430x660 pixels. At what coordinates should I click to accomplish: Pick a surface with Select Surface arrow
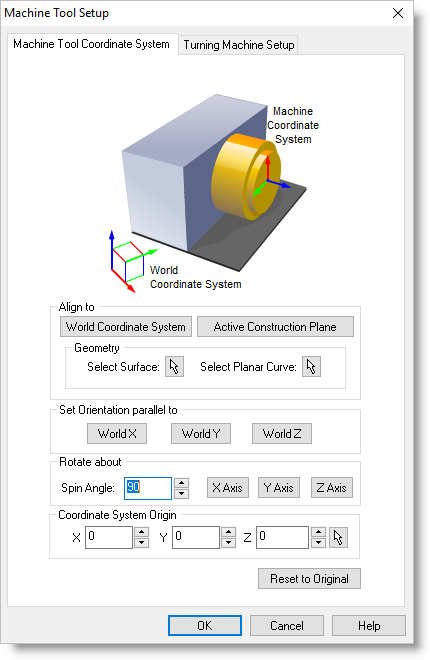click(x=174, y=367)
